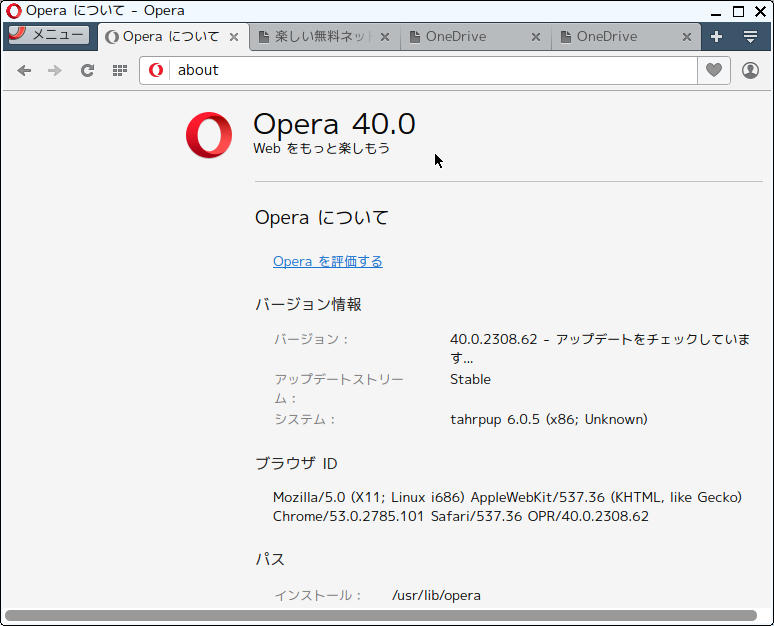
Task: Maximize the Opera window
Action: 738,11
